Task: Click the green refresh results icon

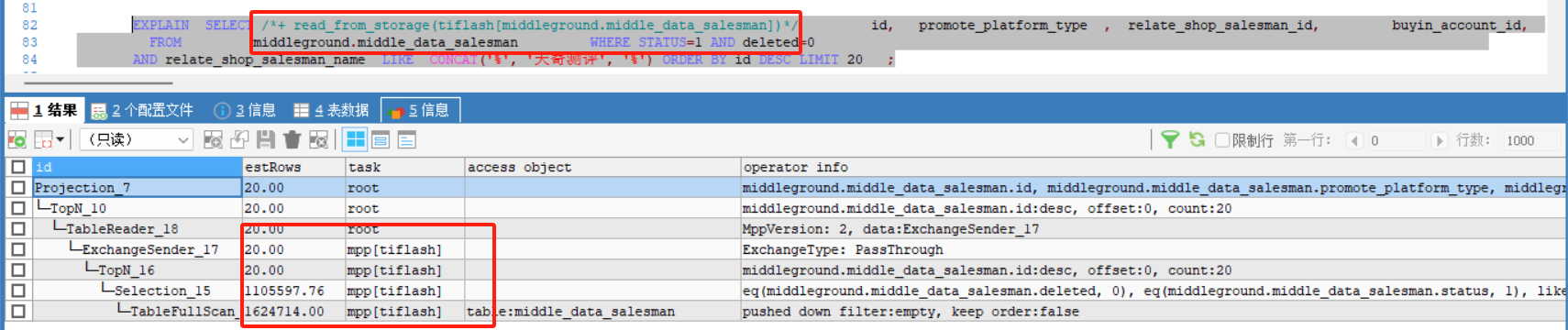Action: 1197,139
